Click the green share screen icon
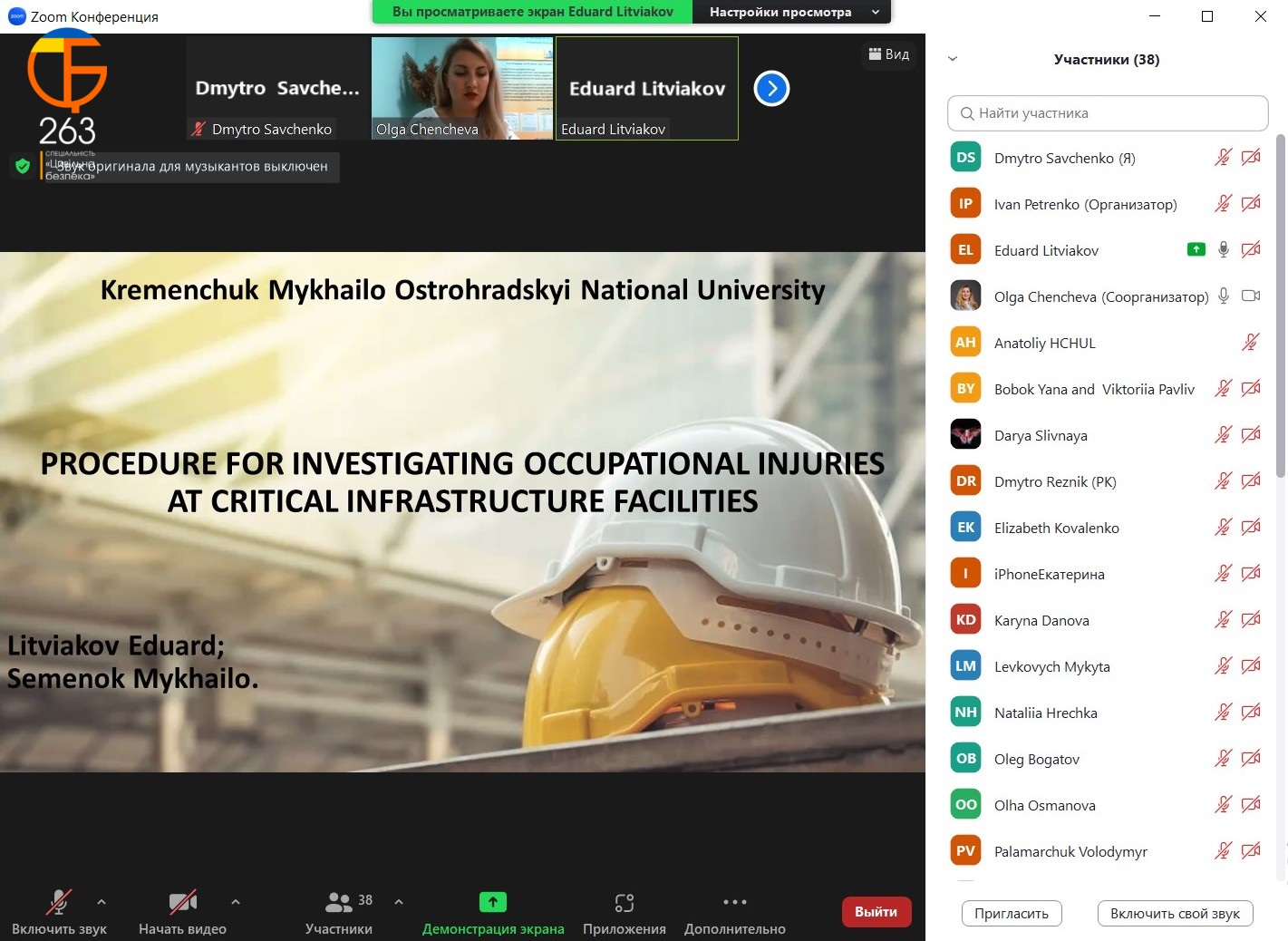 click(x=492, y=901)
